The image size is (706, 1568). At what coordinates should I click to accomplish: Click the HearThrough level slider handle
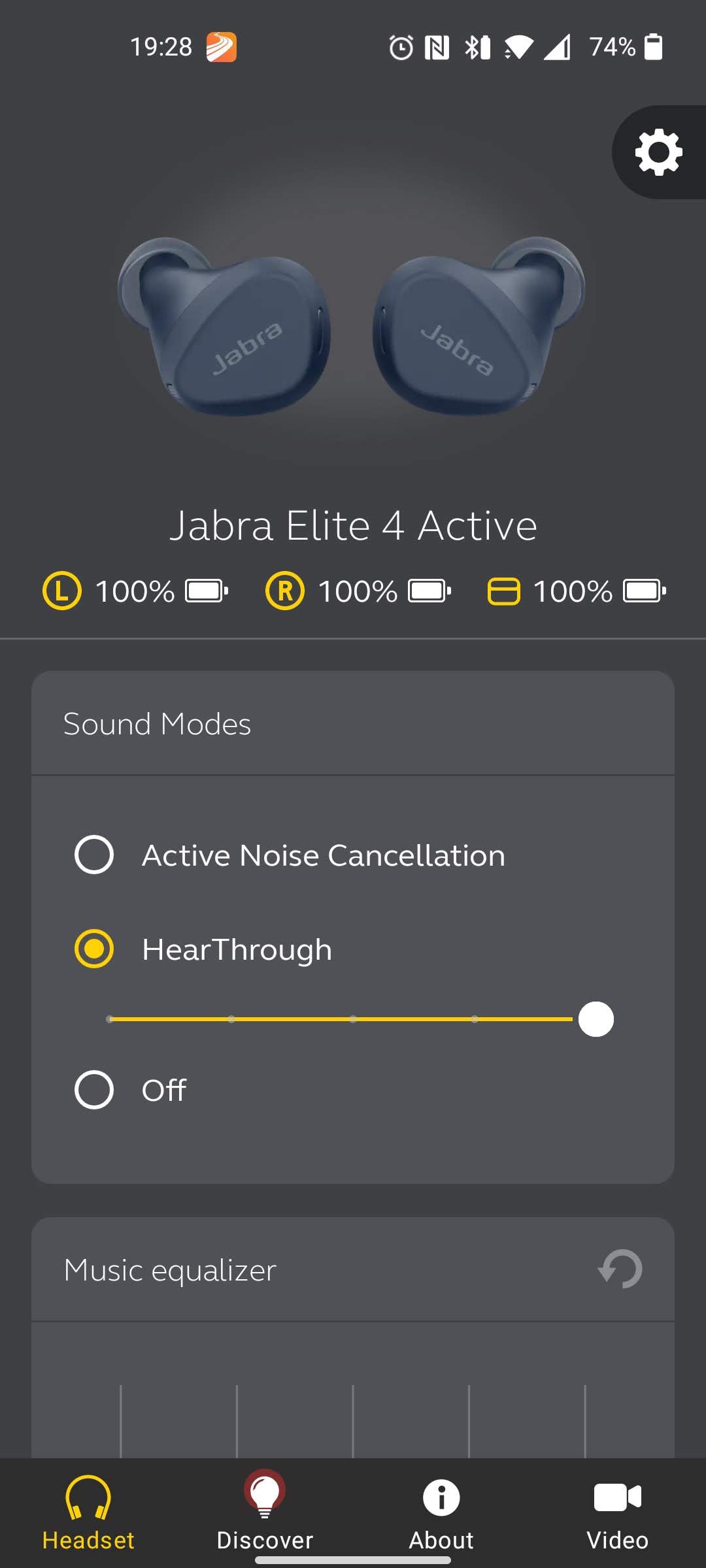pos(596,1019)
